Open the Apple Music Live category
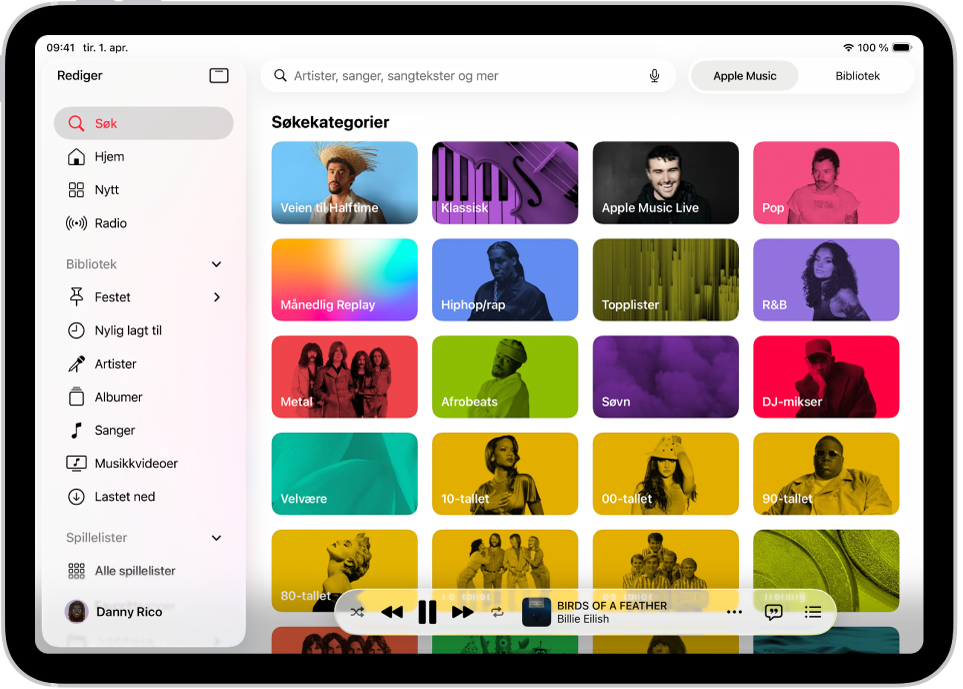Screen dimensions: 963x689 click(666, 183)
